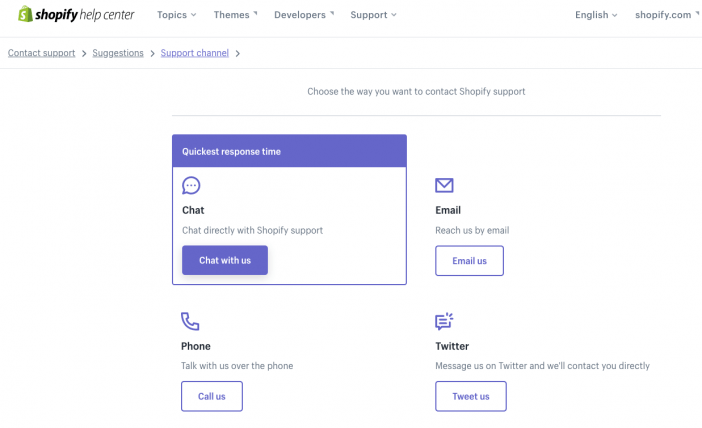This screenshot has width=702, height=428.
Task: Click the Shopify shopping bag logo
Action: [x=25, y=14]
